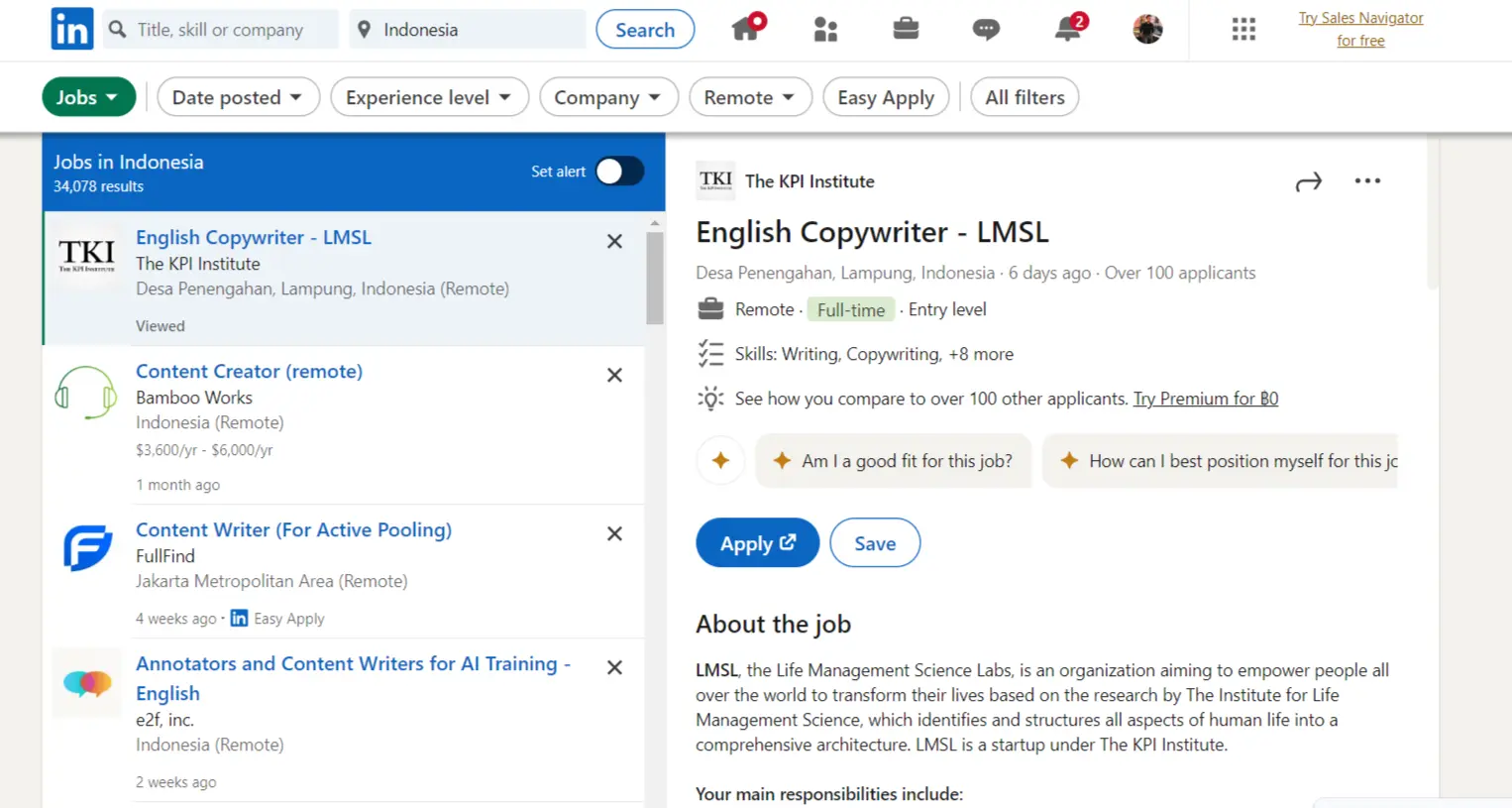1512x808 pixels.
Task: Share the English Copywriter job posting
Action: pyautogui.click(x=1308, y=181)
